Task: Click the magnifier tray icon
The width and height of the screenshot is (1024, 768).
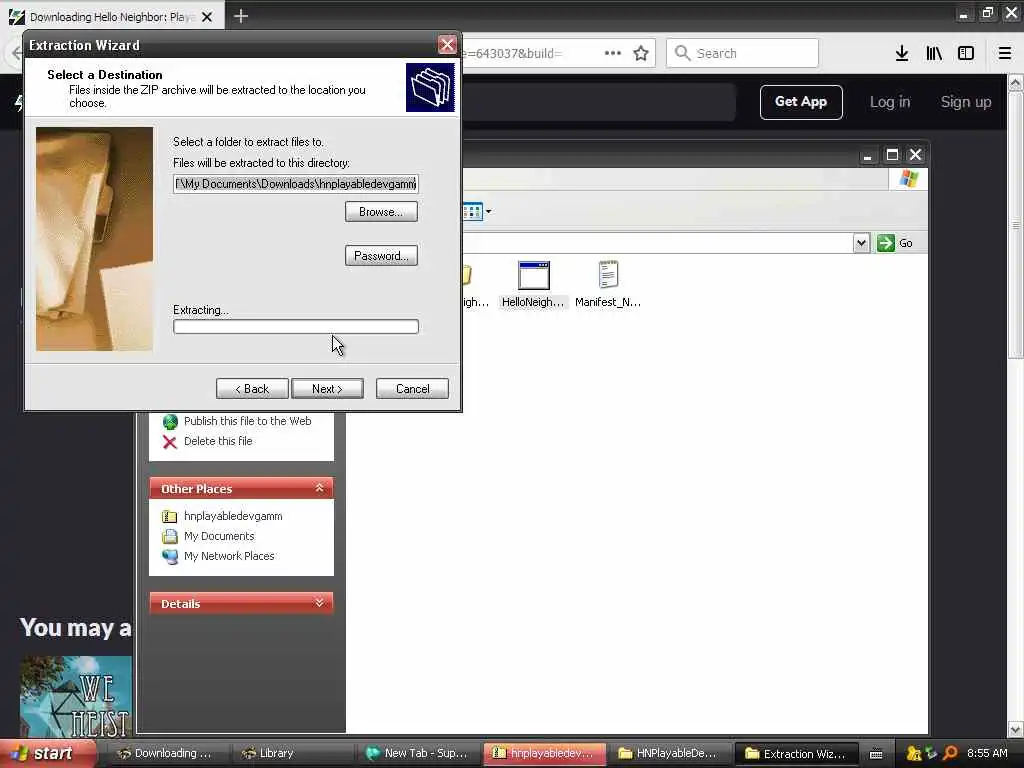Action: (950, 754)
